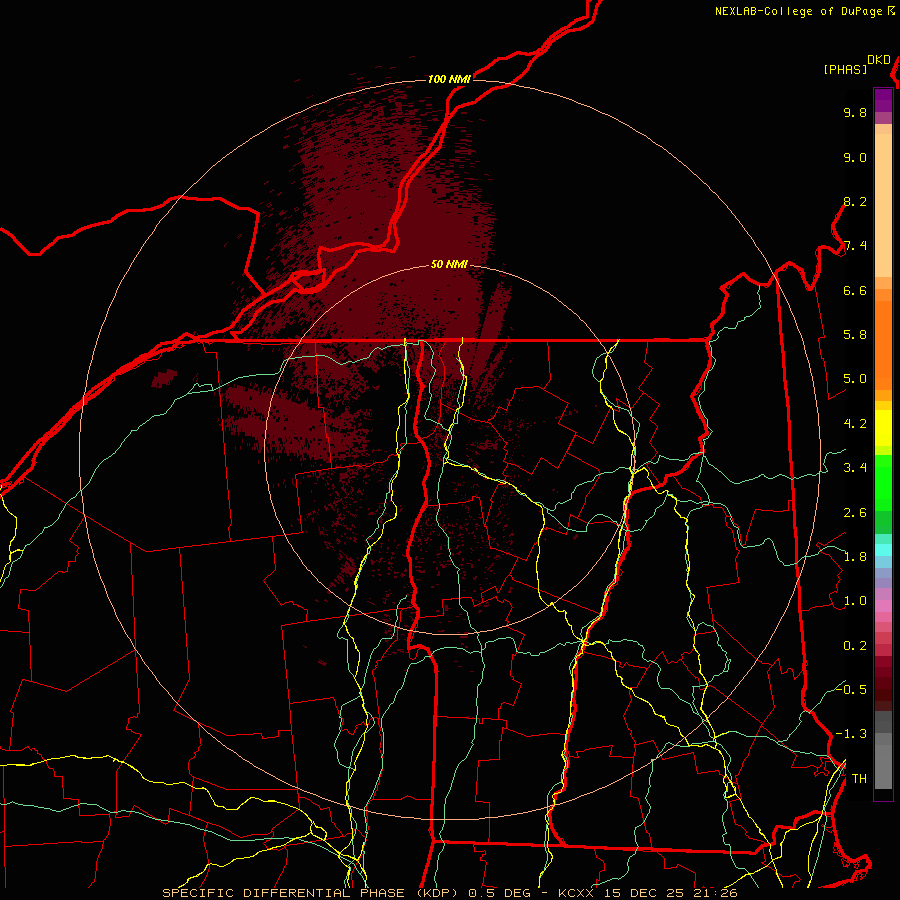Click the 6.6 value on the color scale
This screenshot has height=900, width=900.
(x=855, y=290)
